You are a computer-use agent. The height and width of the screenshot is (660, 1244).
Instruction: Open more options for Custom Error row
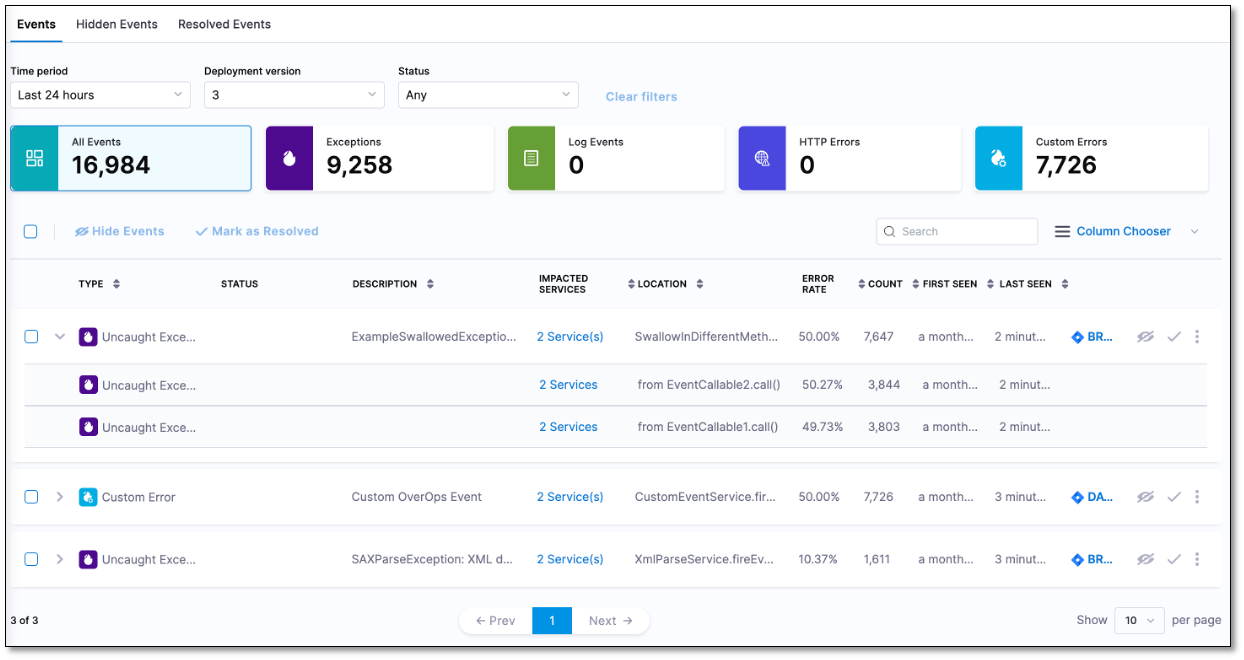(1197, 497)
